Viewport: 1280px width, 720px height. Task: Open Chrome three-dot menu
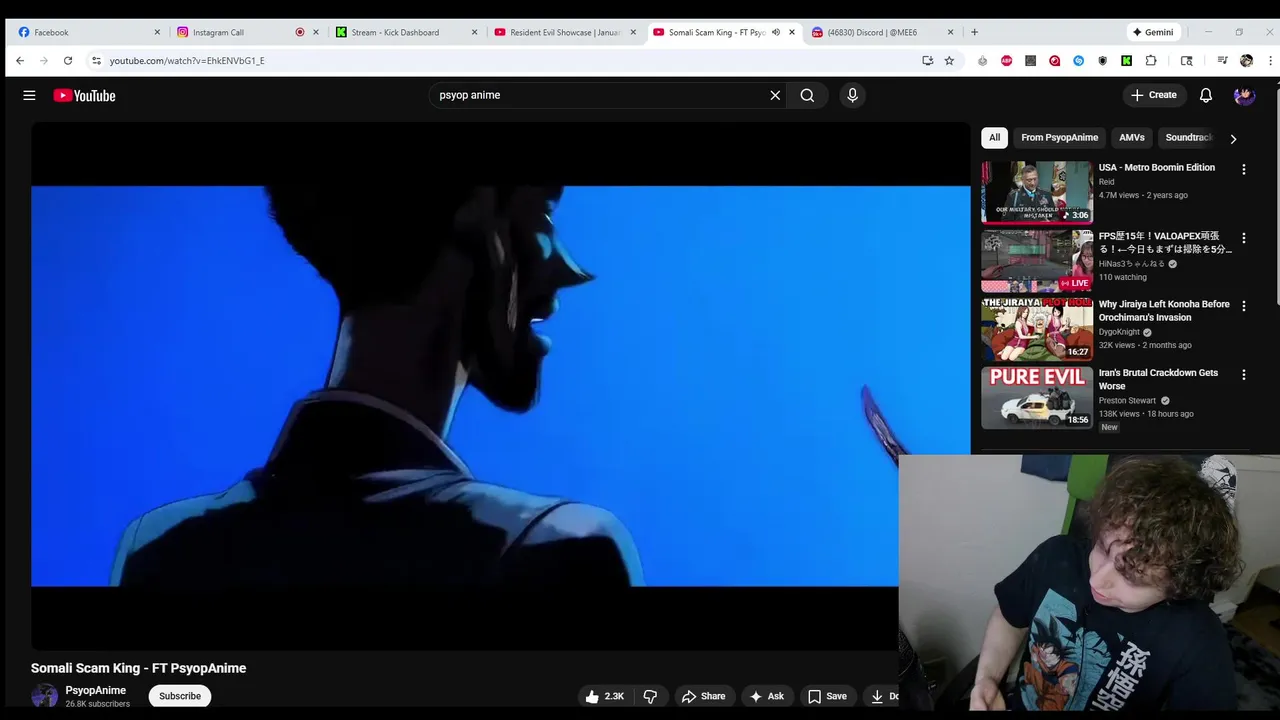(1270, 60)
